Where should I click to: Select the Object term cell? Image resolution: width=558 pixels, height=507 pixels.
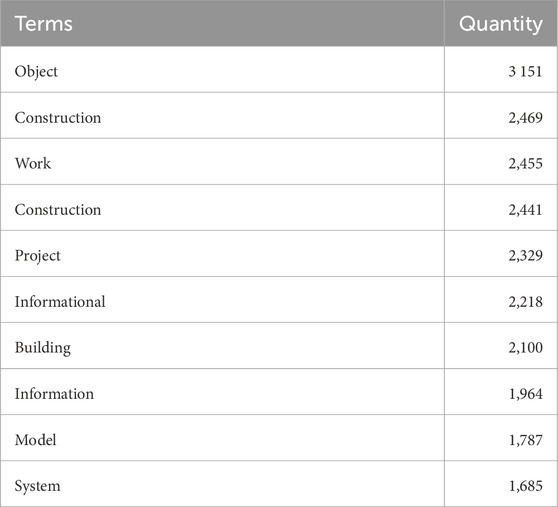coord(222,70)
